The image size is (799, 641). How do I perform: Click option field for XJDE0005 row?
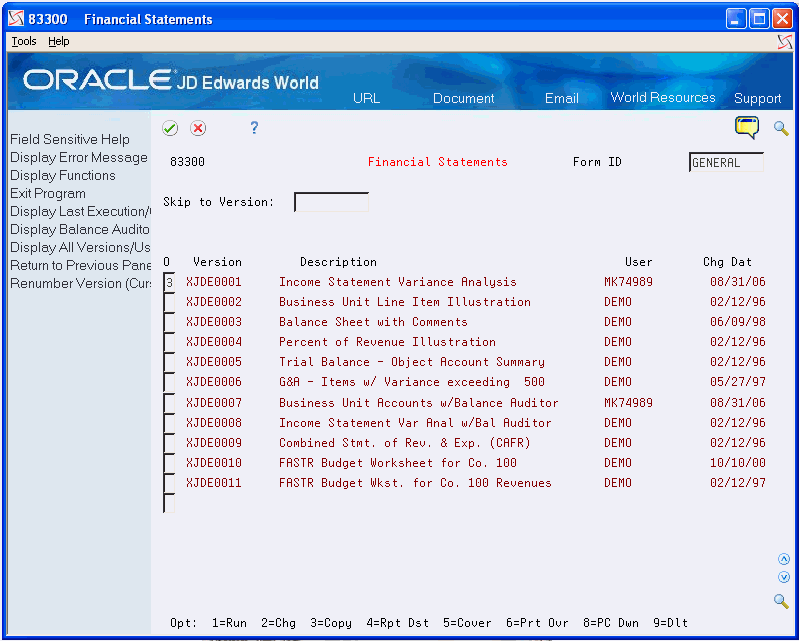coord(169,362)
